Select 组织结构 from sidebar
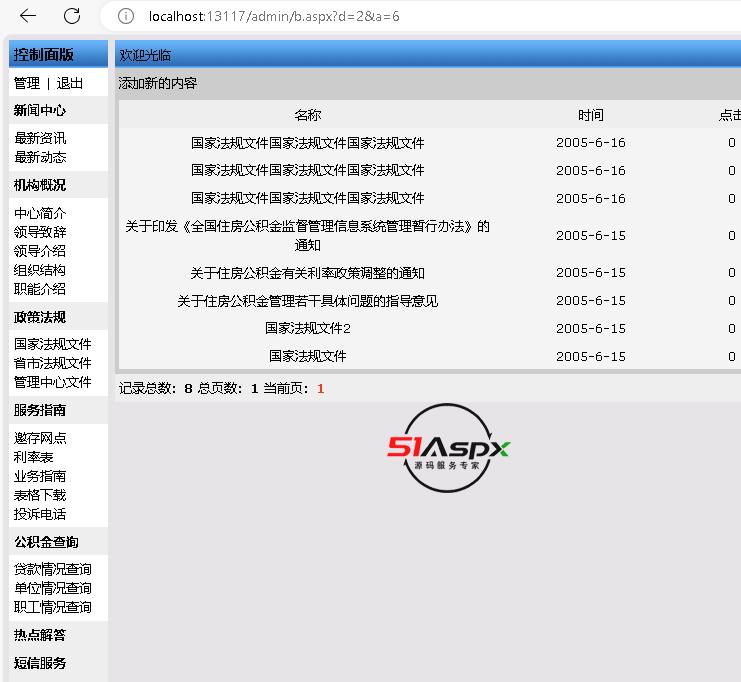The height and width of the screenshot is (682, 741). [x=40, y=270]
